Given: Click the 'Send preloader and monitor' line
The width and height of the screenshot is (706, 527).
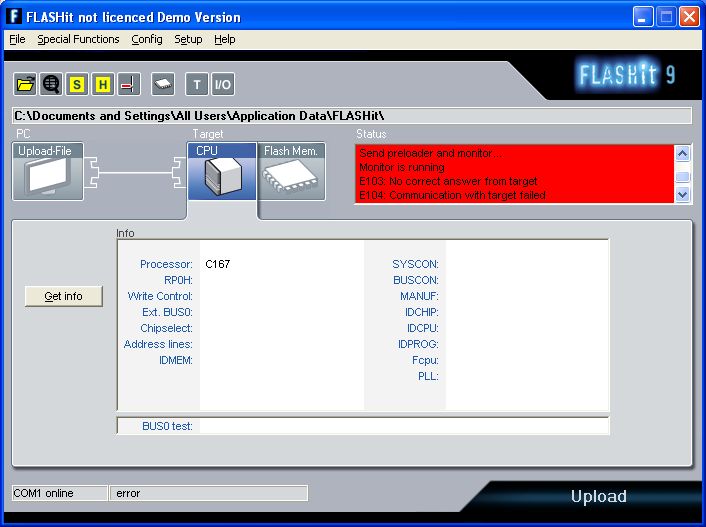Looking at the screenshot, I should tap(430, 154).
